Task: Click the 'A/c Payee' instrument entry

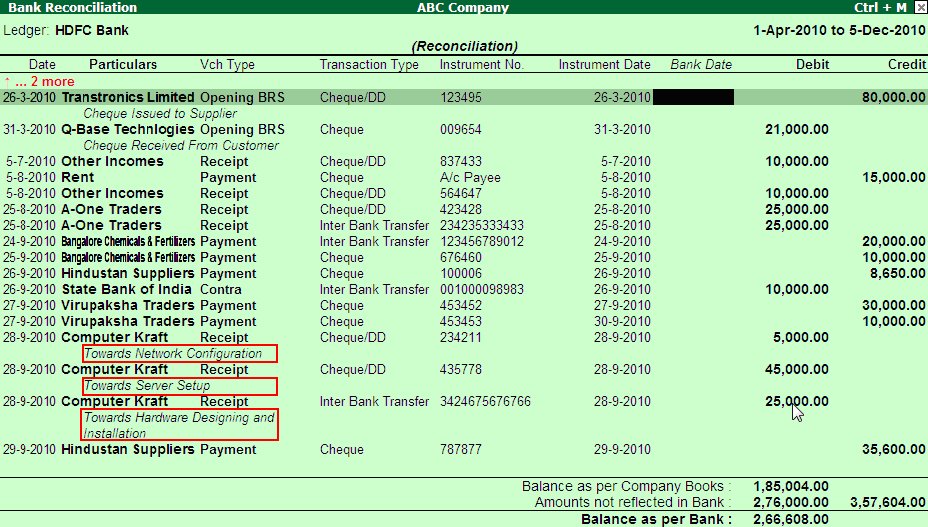Action: (x=470, y=177)
